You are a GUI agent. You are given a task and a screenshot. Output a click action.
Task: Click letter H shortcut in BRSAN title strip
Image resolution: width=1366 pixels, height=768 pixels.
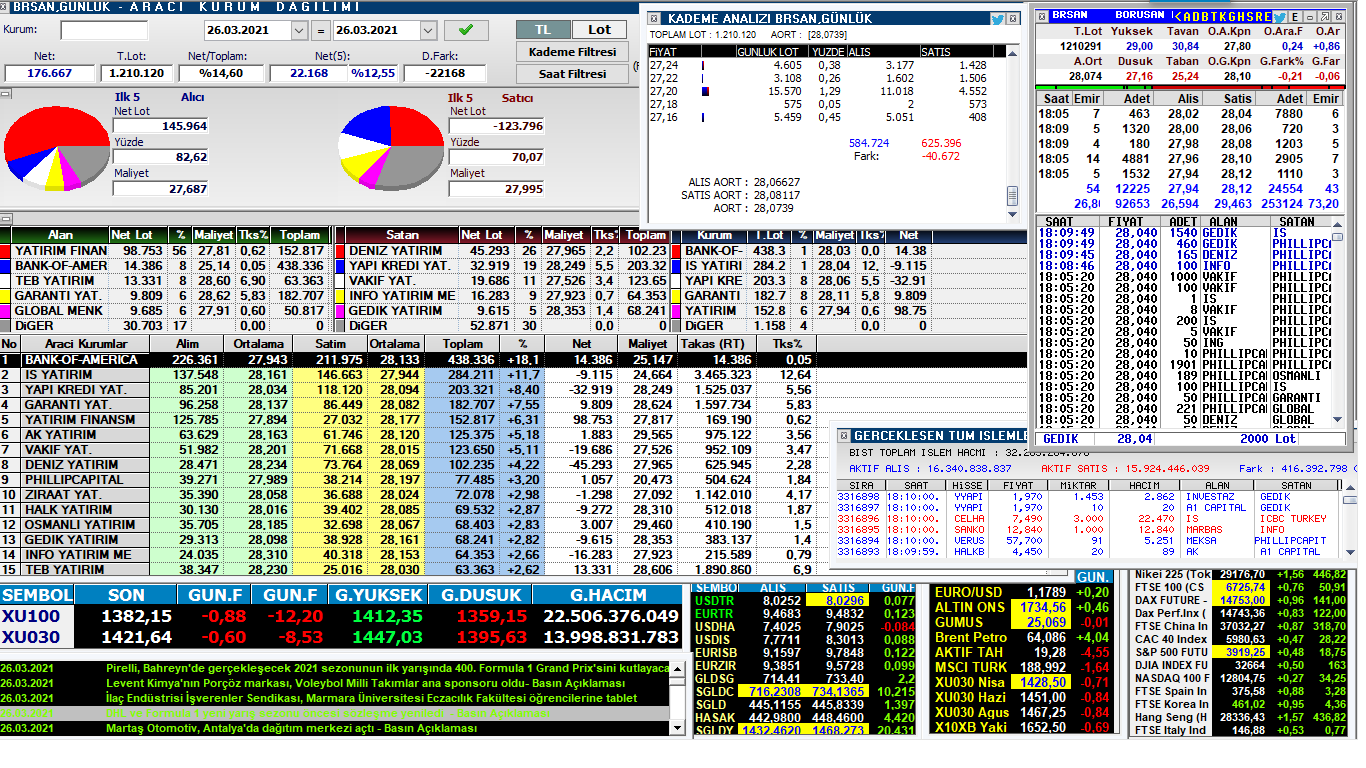coord(1241,17)
